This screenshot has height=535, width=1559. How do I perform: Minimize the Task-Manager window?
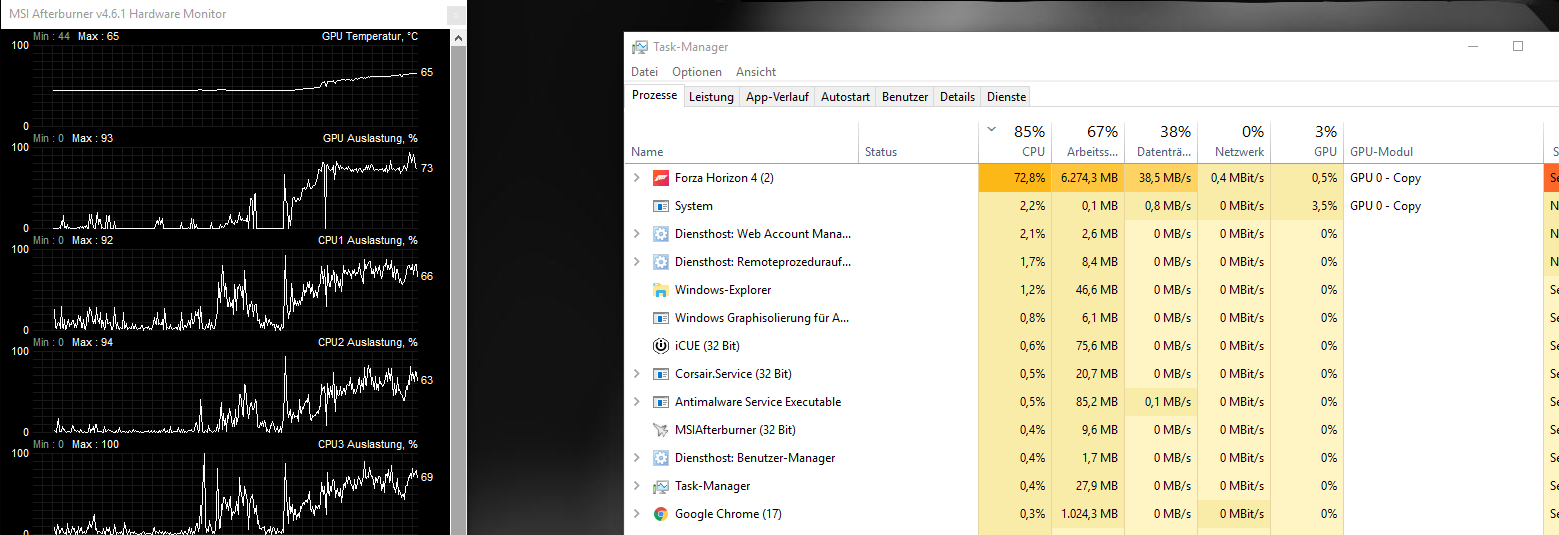click(x=1472, y=46)
